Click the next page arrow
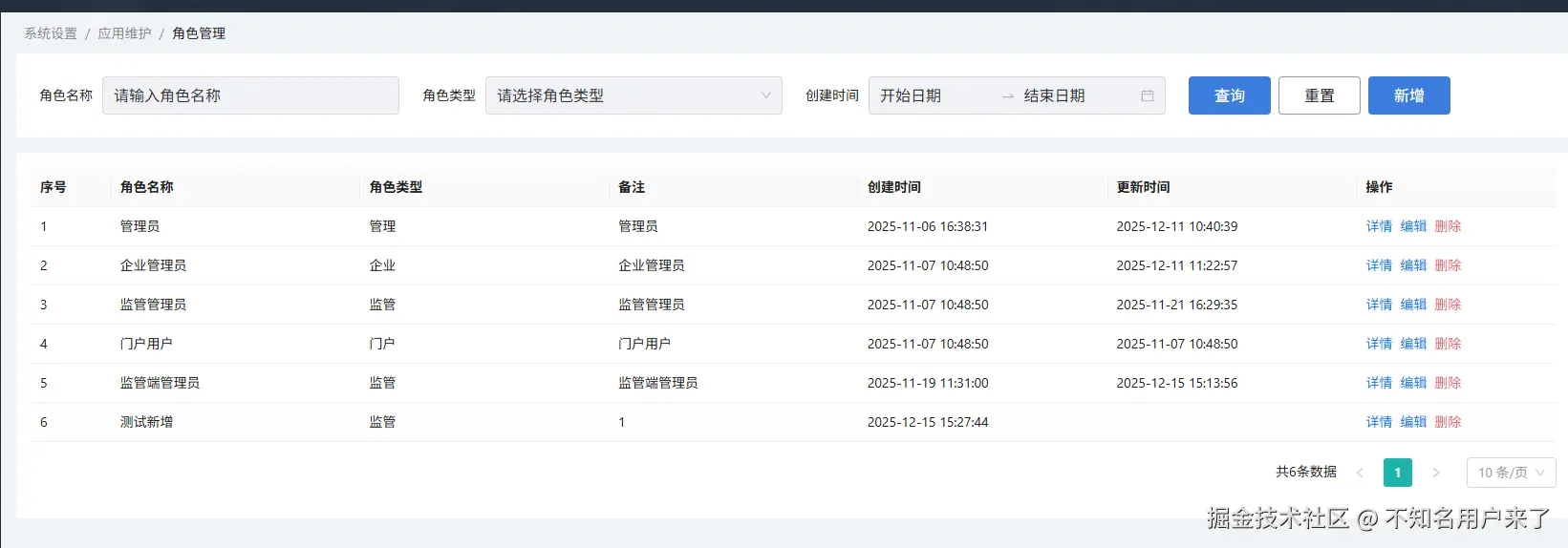Screen dimensions: 1568x548 [x=1435, y=473]
